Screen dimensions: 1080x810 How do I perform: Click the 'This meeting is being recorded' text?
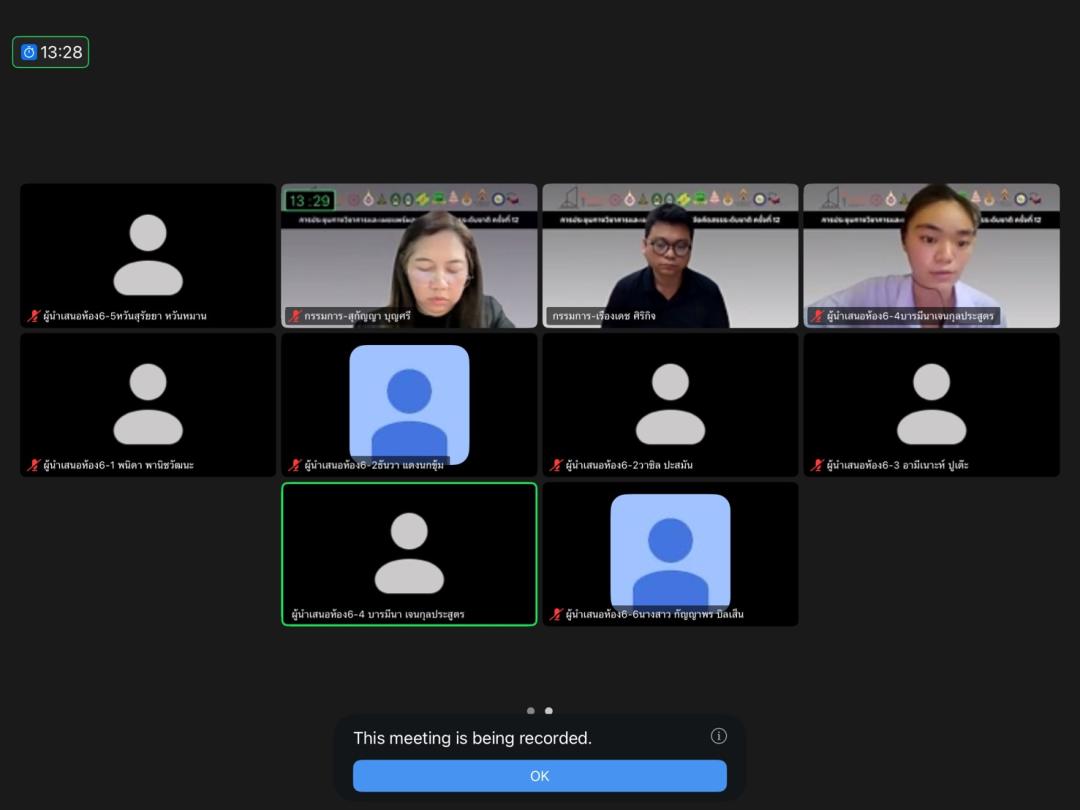tap(472, 738)
